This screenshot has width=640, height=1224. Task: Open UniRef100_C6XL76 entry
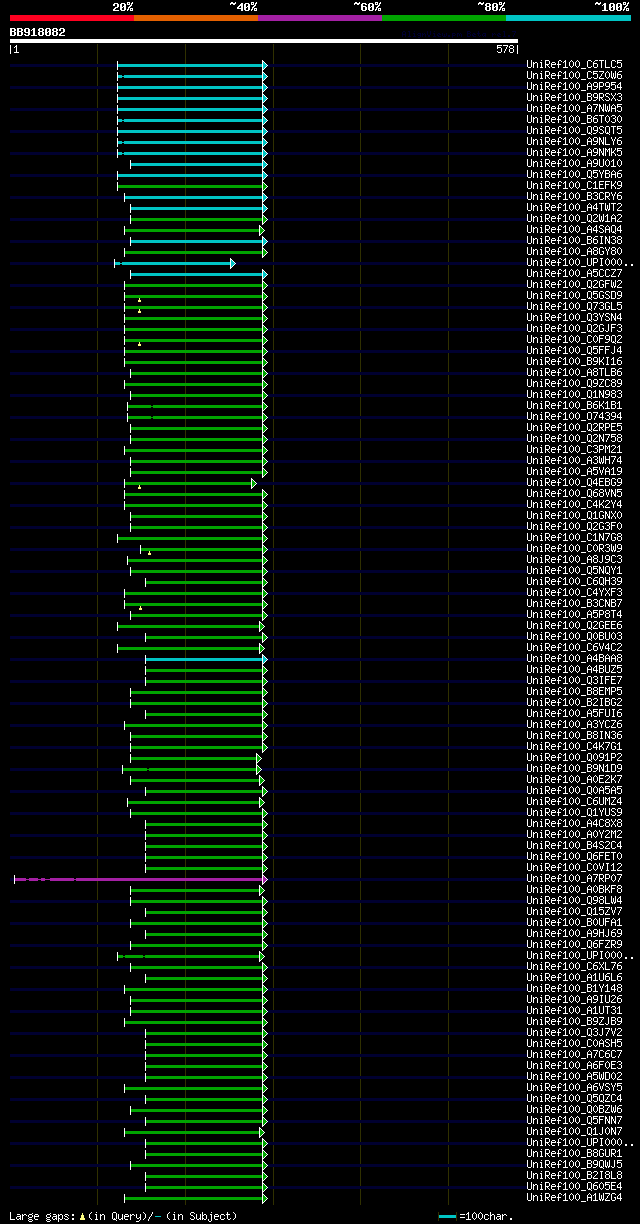[574, 967]
